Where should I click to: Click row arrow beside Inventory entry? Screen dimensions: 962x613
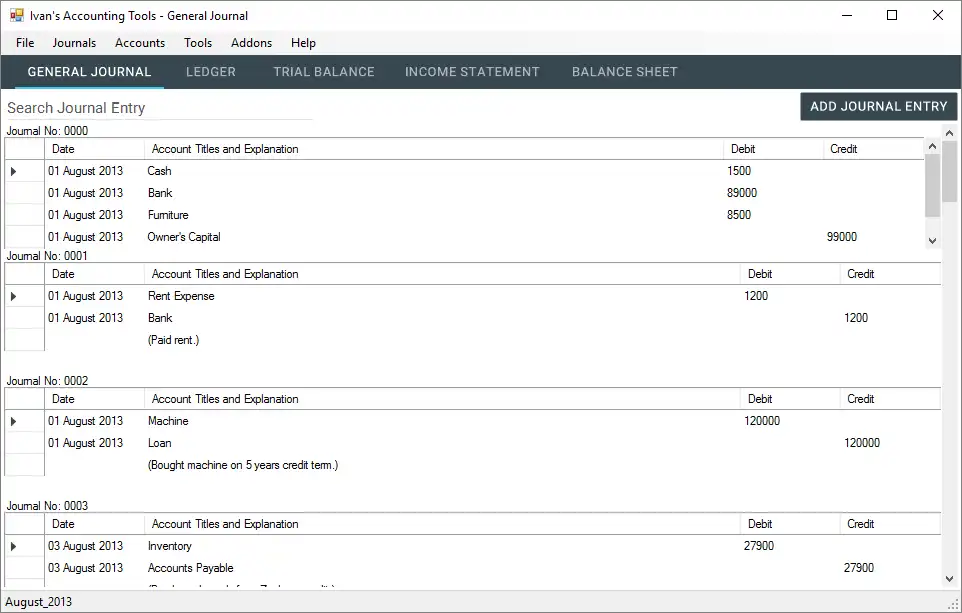coord(14,546)
